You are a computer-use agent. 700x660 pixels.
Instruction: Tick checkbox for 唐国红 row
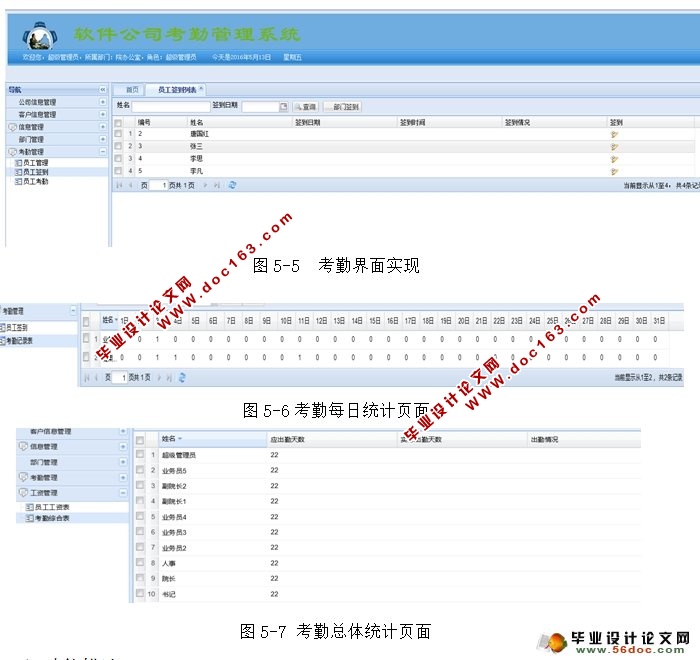[118, 134]
